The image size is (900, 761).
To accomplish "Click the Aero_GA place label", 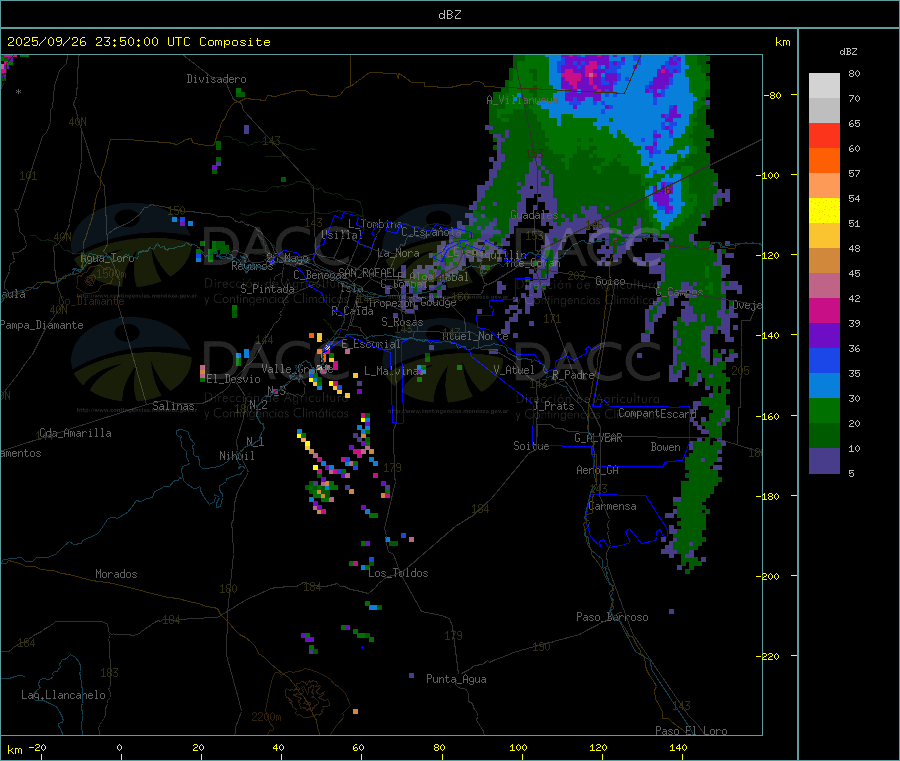I will tap(598, 471).
